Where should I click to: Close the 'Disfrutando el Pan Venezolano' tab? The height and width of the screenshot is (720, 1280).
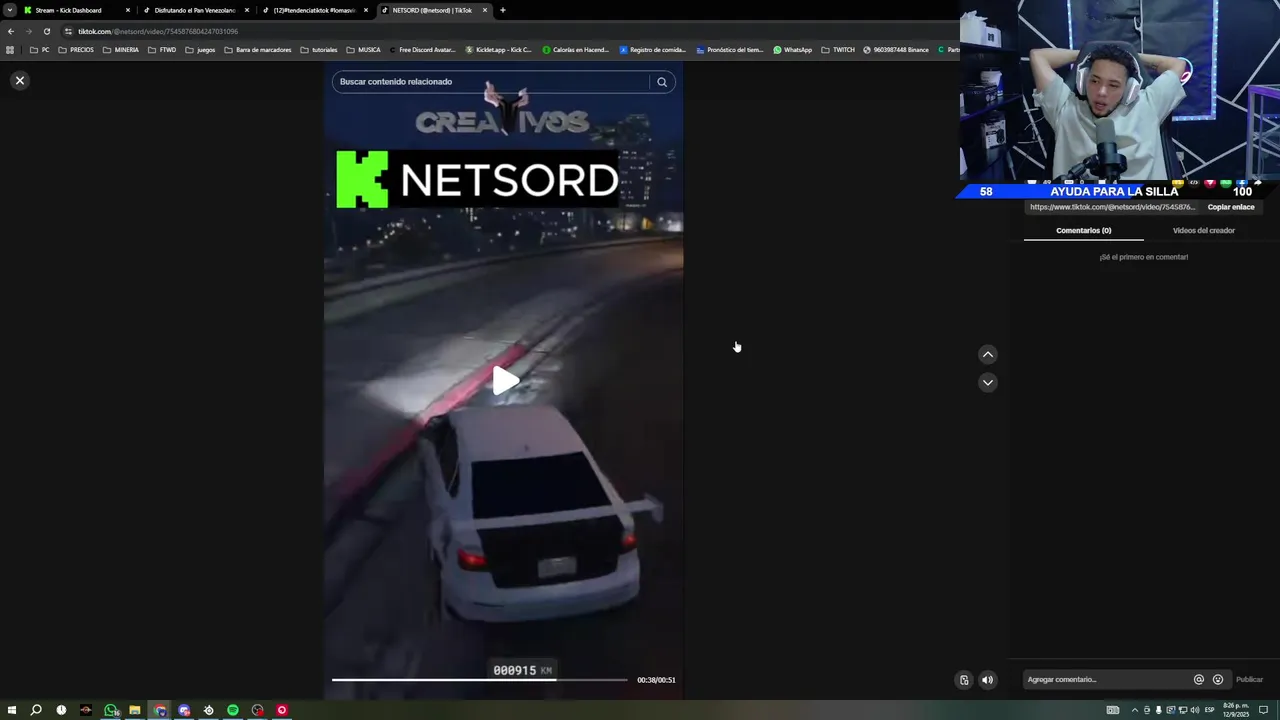(247, 10)
